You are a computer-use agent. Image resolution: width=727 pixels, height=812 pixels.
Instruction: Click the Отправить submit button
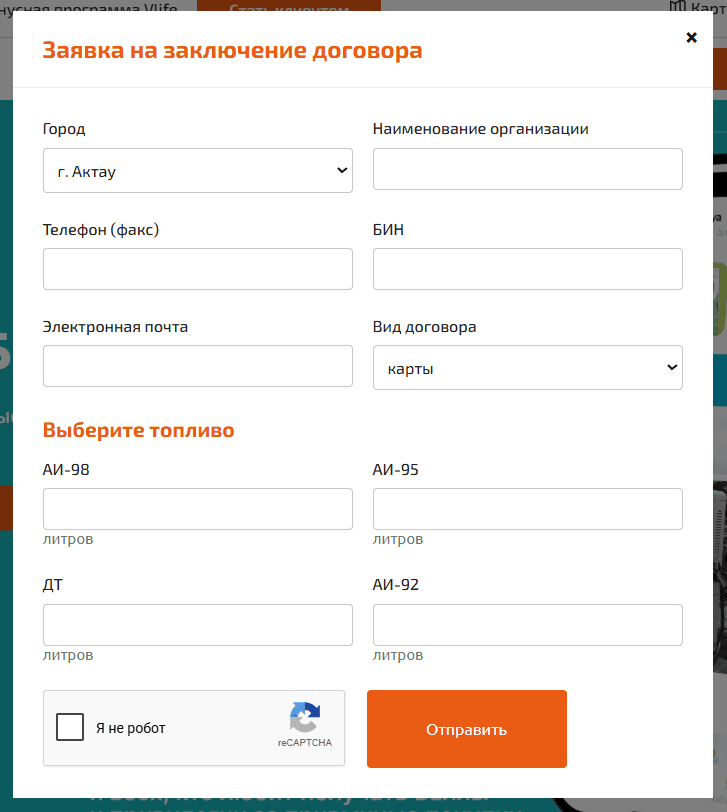pos(467,729)
